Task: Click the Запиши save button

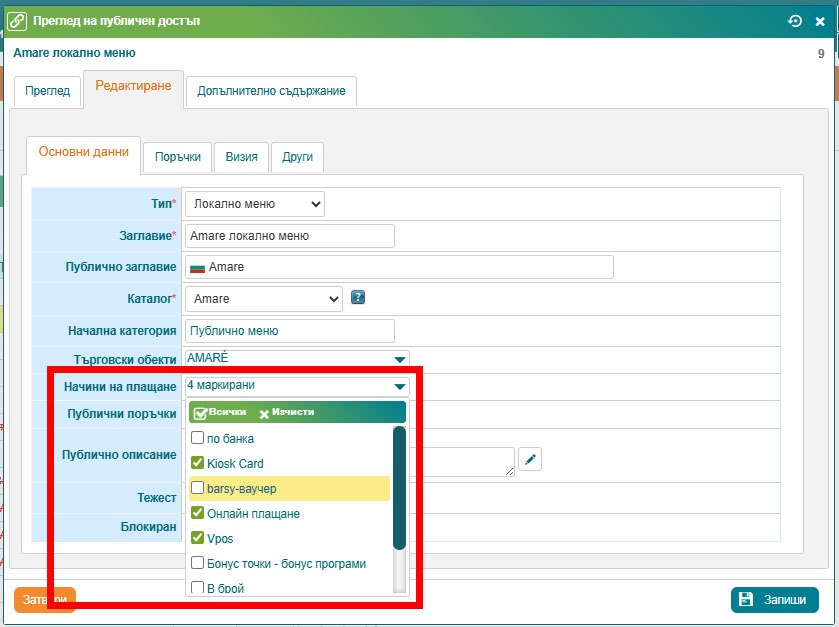Action: coord(774,600)
